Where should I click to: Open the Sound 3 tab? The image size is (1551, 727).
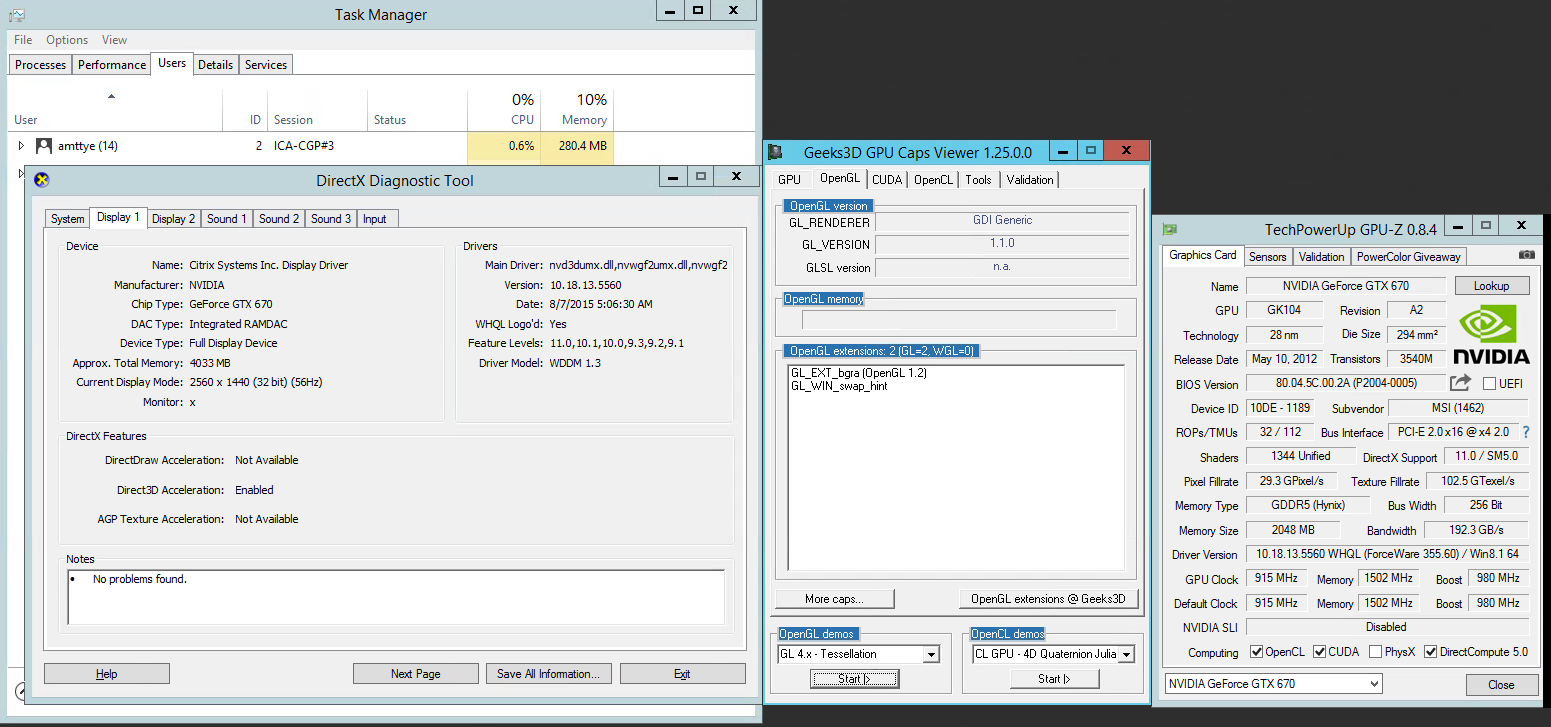pos(331,219)
